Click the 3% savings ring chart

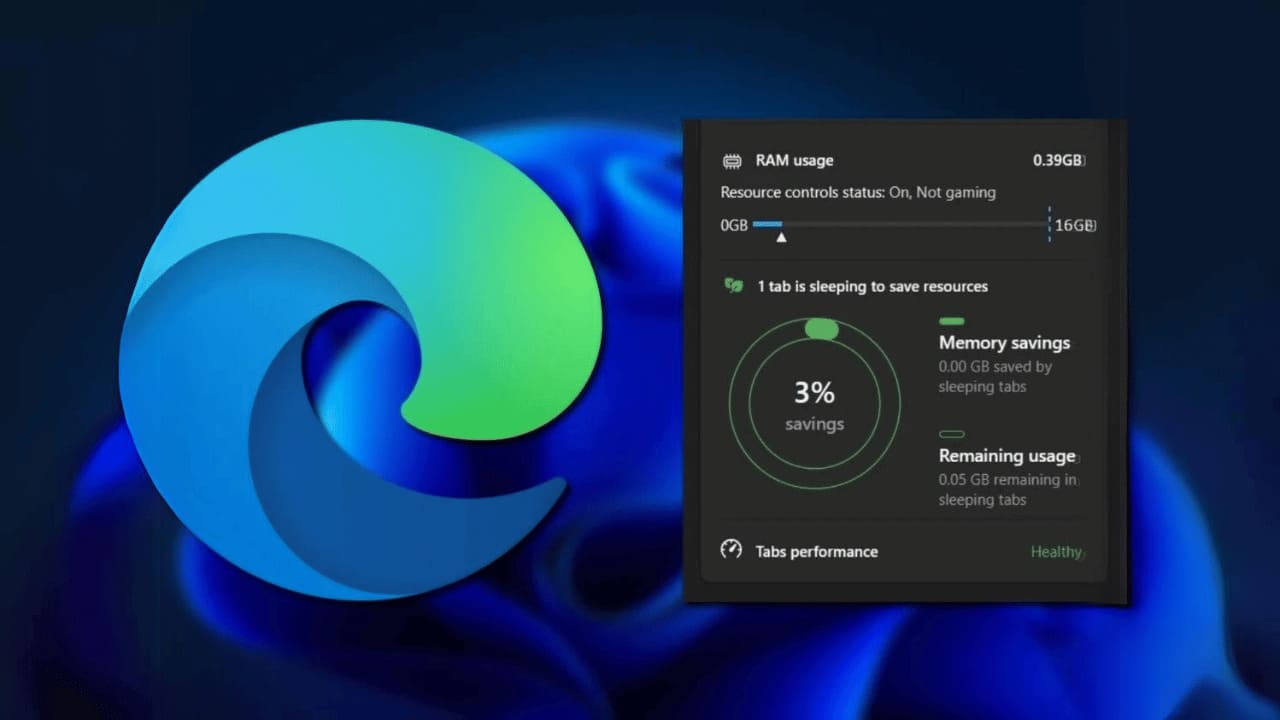tap(815, 404)
